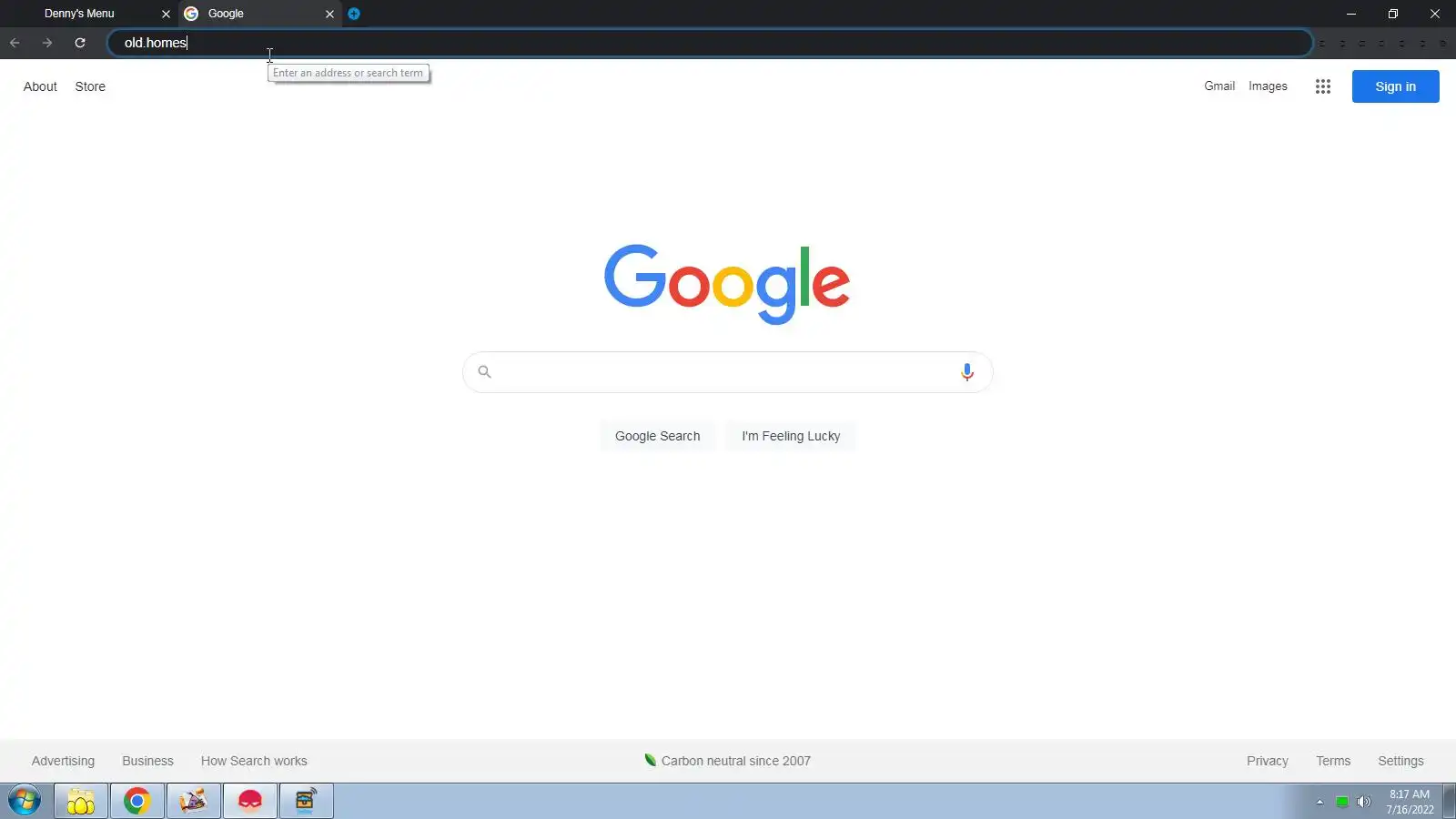
Task: Restore down the browser window
Action: pyautogui.click(x=1393, y=14)
